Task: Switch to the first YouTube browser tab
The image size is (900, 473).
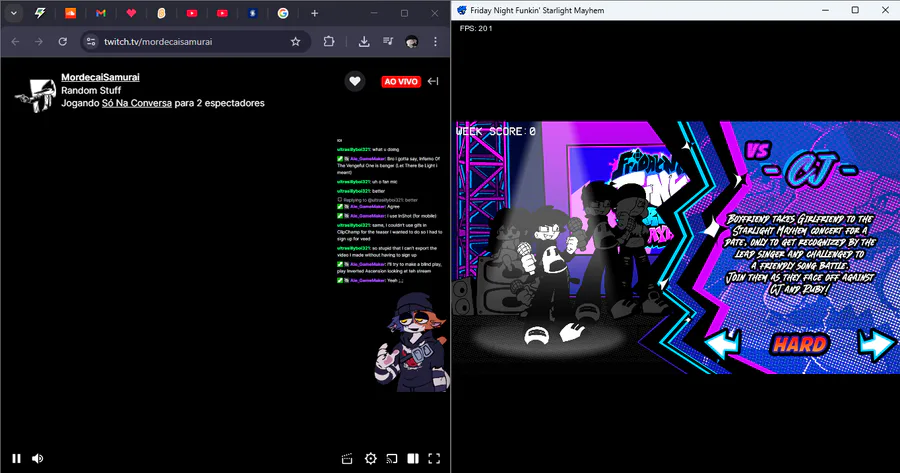Action: 192,13
